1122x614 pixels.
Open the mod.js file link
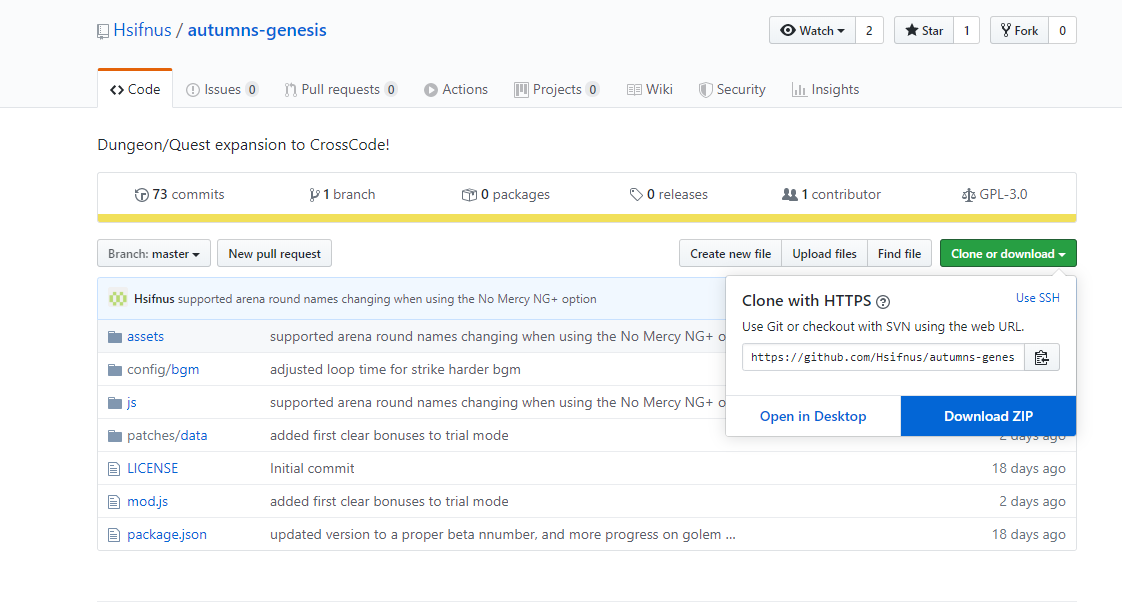pyautogui.click(x=147, y=502)
